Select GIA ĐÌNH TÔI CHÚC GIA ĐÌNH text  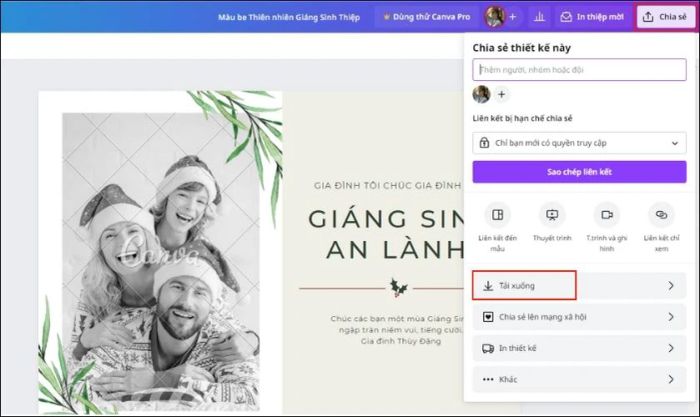click(x=388, y=185)
